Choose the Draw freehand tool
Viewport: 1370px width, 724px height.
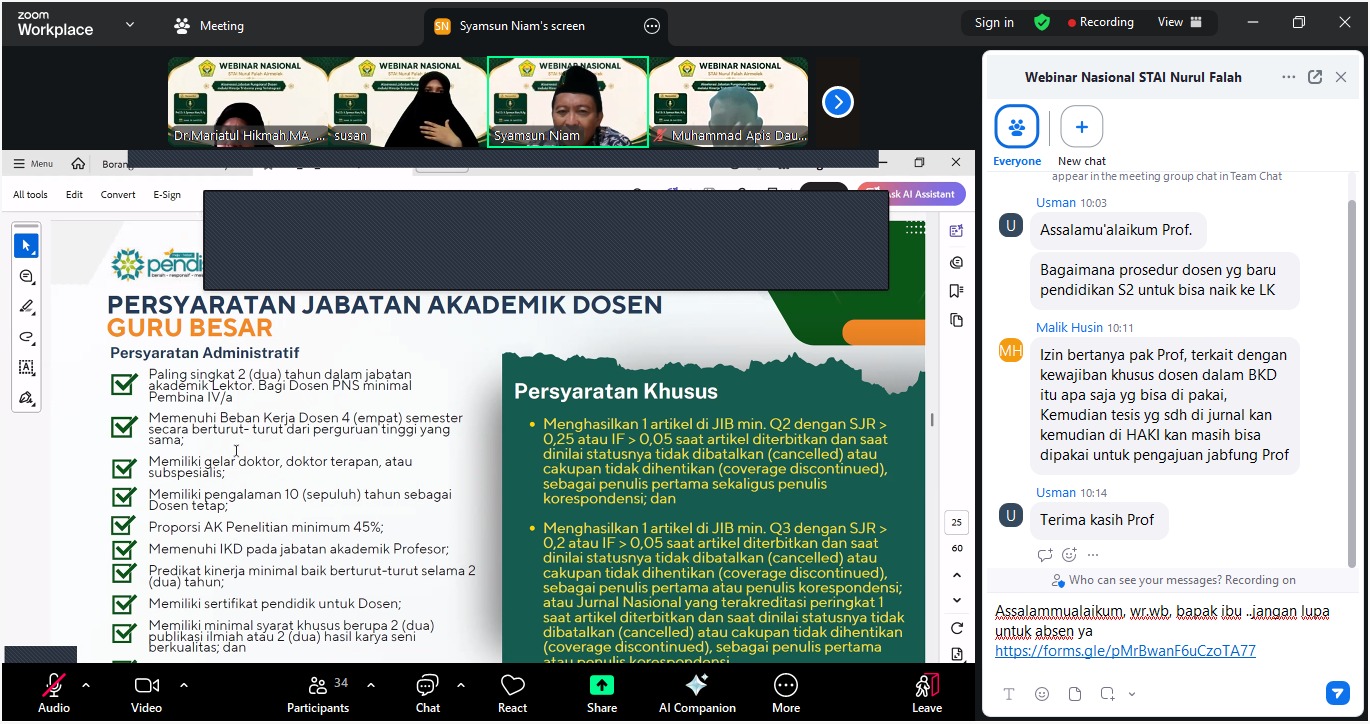[x=27, y=337]
